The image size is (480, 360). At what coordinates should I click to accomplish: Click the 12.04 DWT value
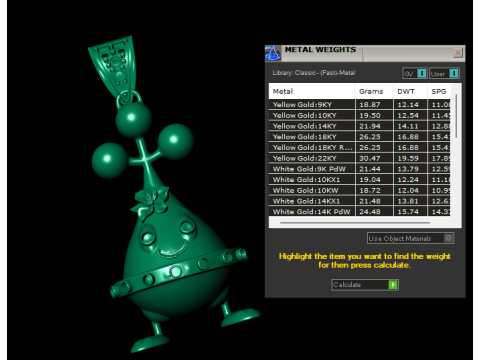408,190
